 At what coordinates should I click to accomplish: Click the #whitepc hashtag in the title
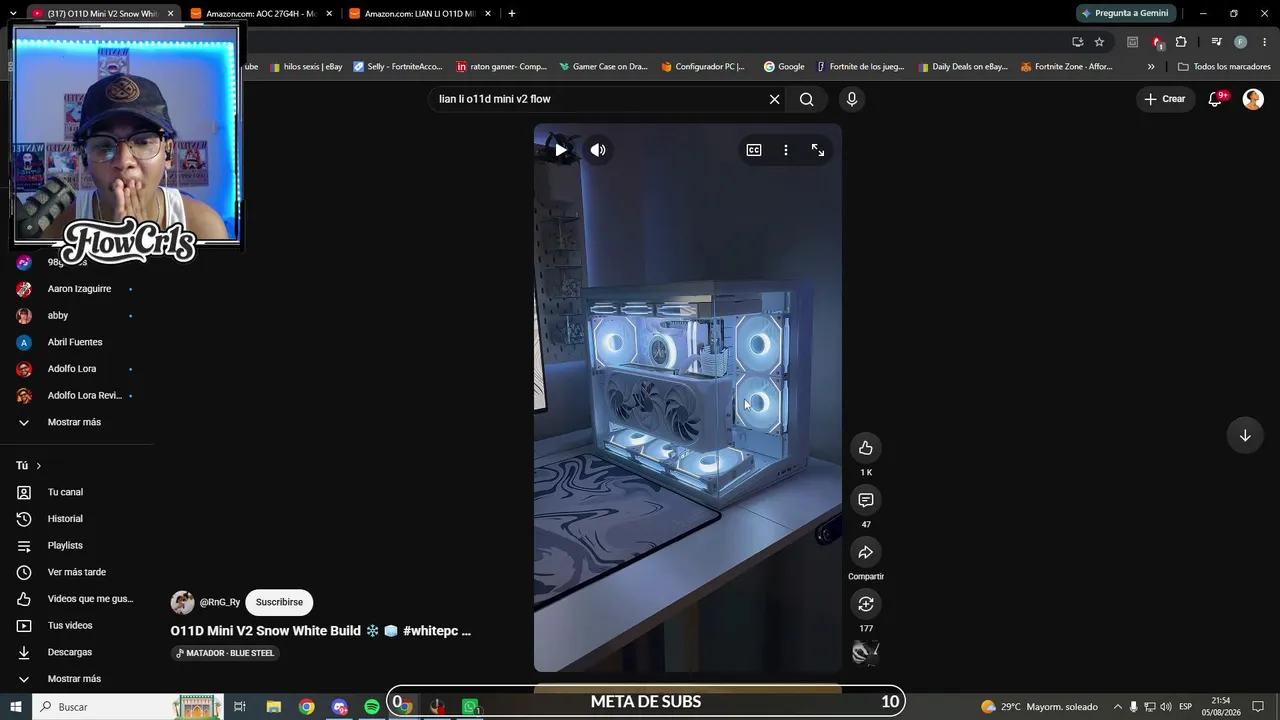point(430,631)
